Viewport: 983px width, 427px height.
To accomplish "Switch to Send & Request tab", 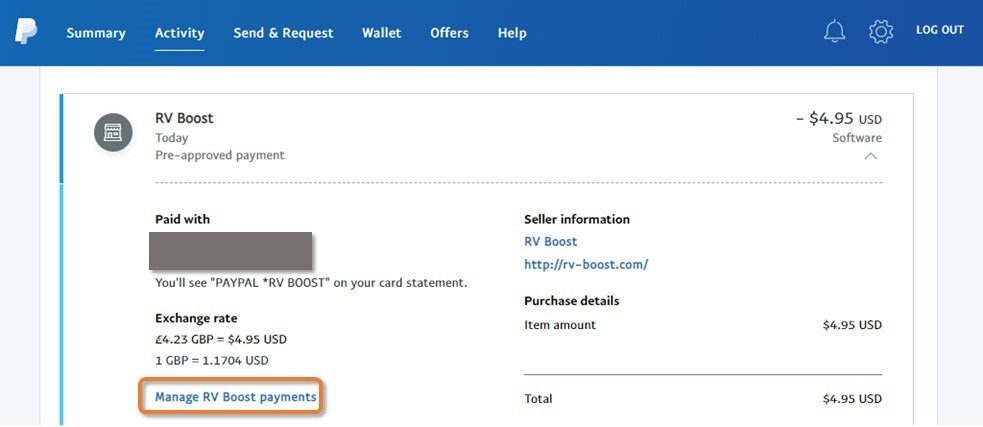I will pyautogui.click(x=283, y=33).
